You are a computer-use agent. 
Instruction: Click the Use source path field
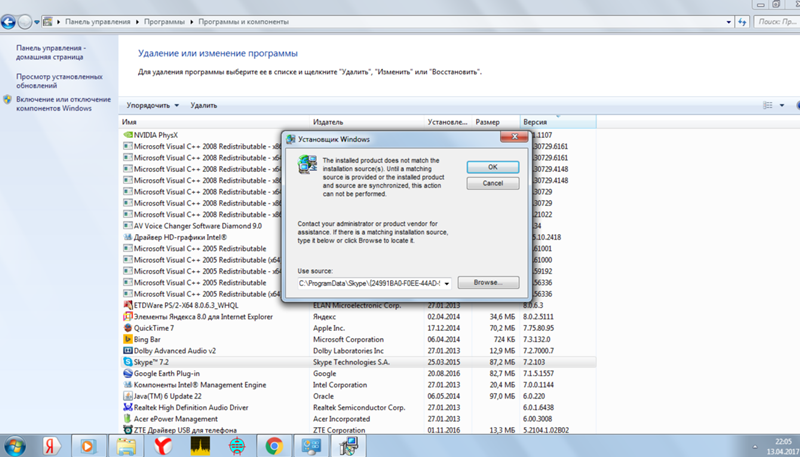point(370,283)
